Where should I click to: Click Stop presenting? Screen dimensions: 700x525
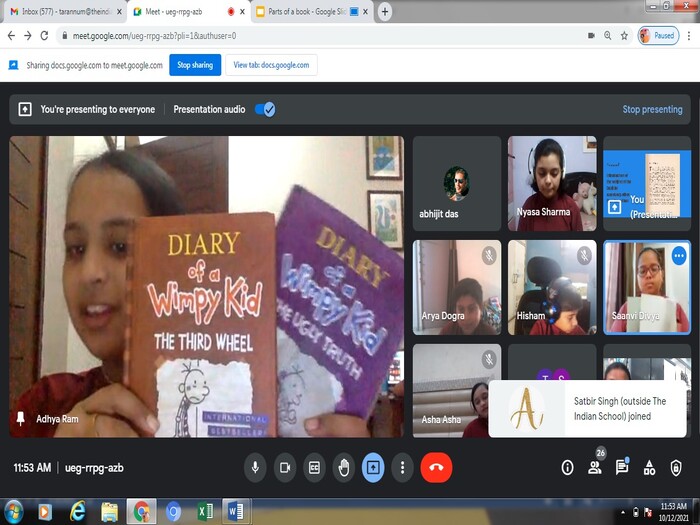652,109
